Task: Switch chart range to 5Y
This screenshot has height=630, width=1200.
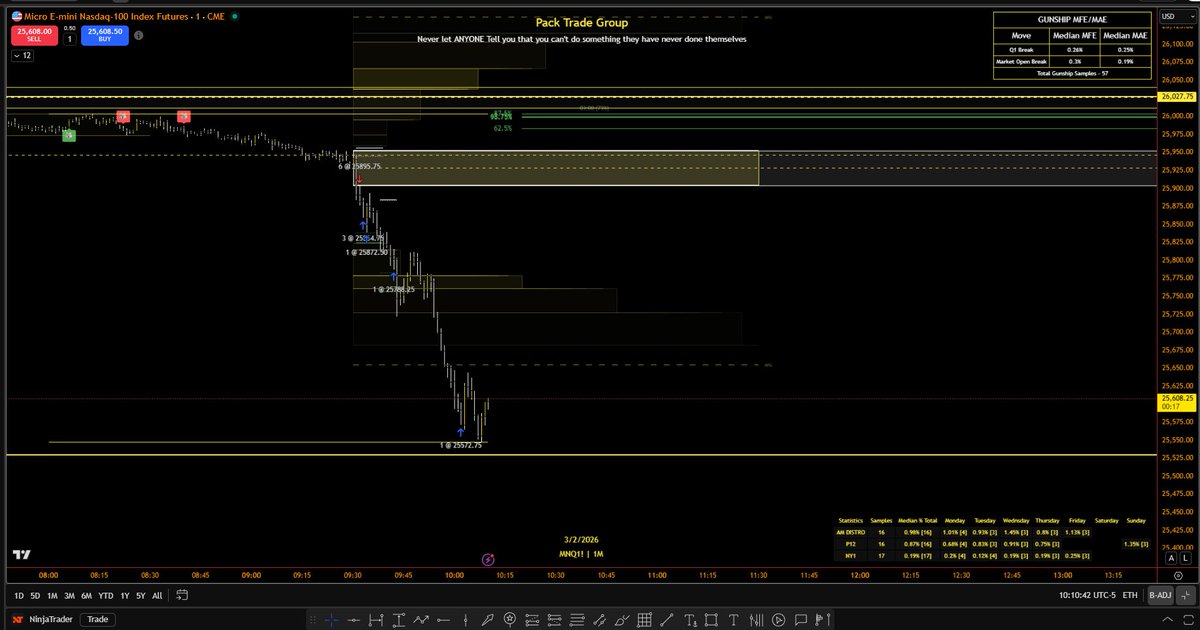Action: [x=140, y=595]
